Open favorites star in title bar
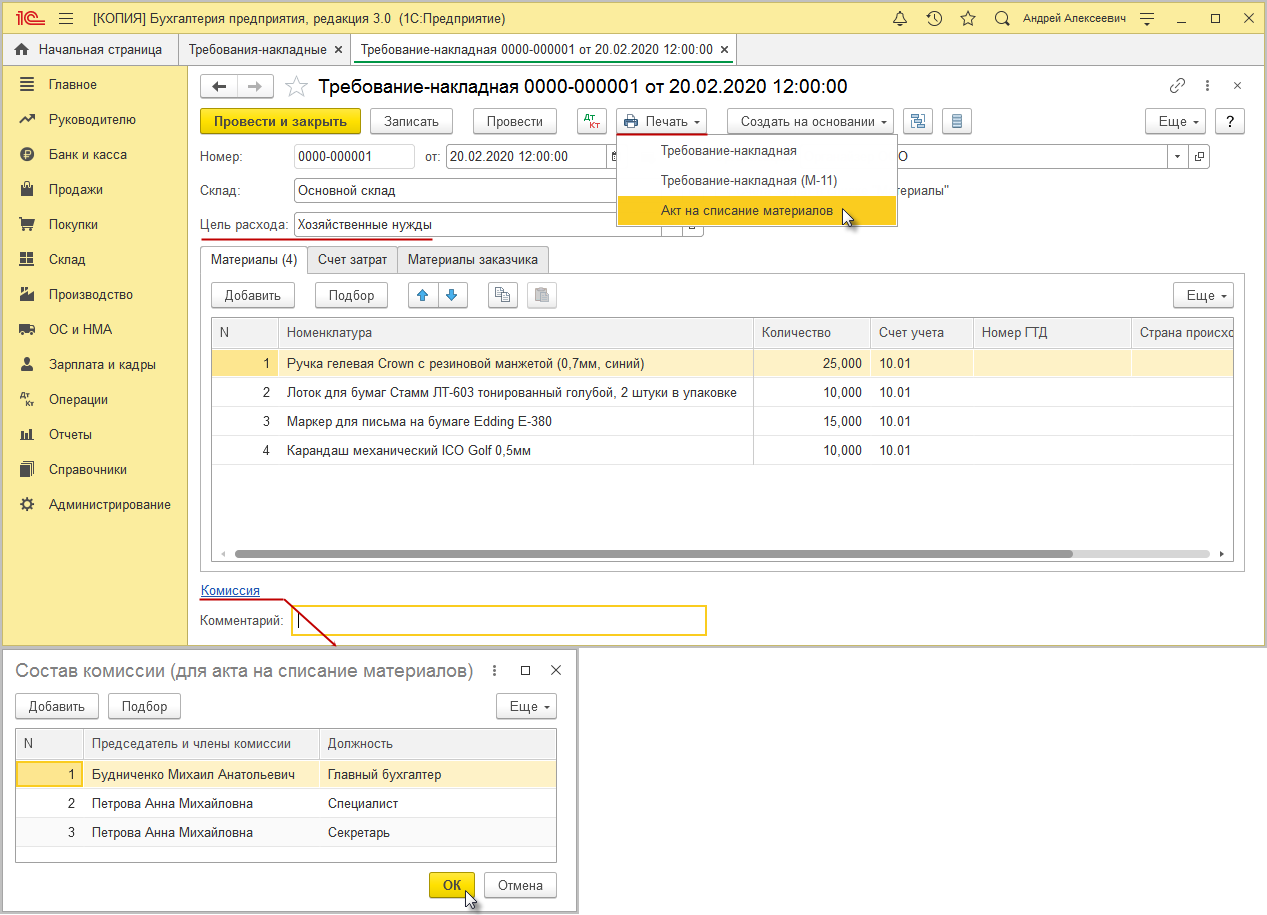The width and height of the screenshot is (1267, 915). tap(968, 19)
